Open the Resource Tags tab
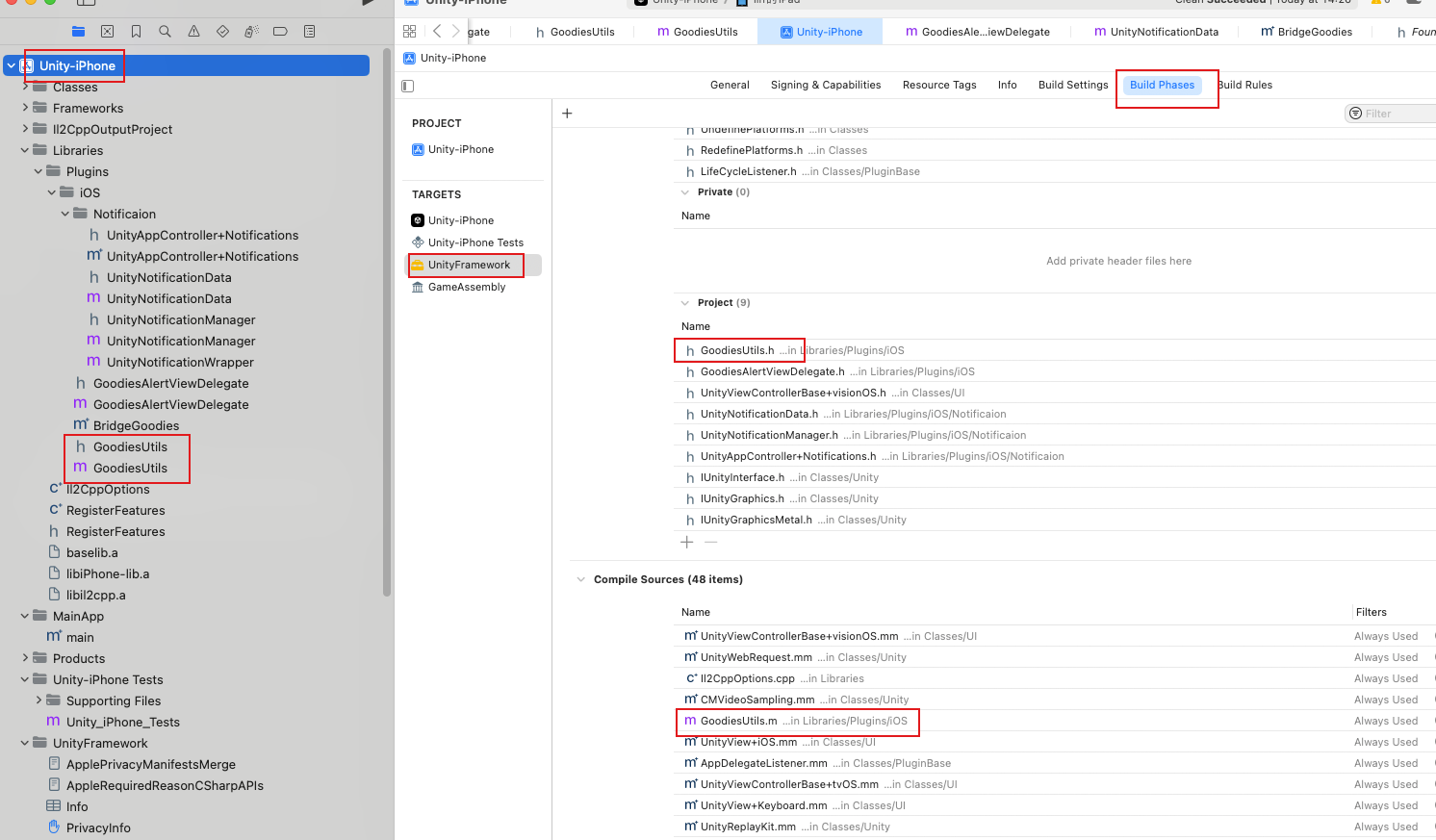 point(939,85)
